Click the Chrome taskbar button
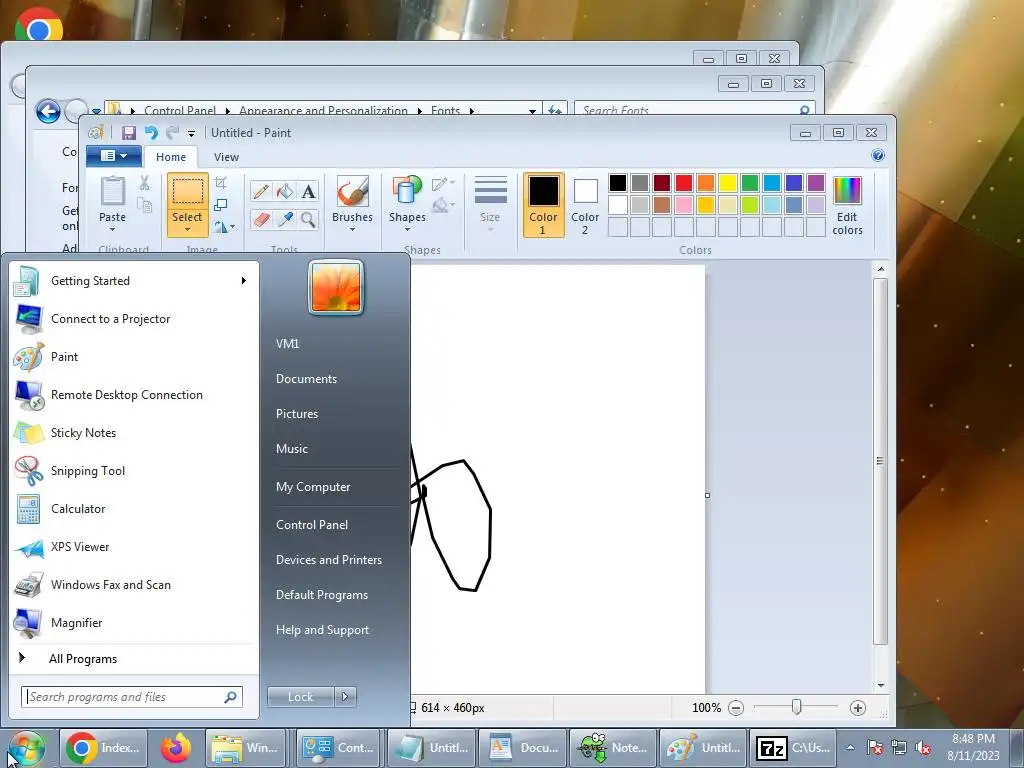The image size is (1024, 768). coord(103,748)
